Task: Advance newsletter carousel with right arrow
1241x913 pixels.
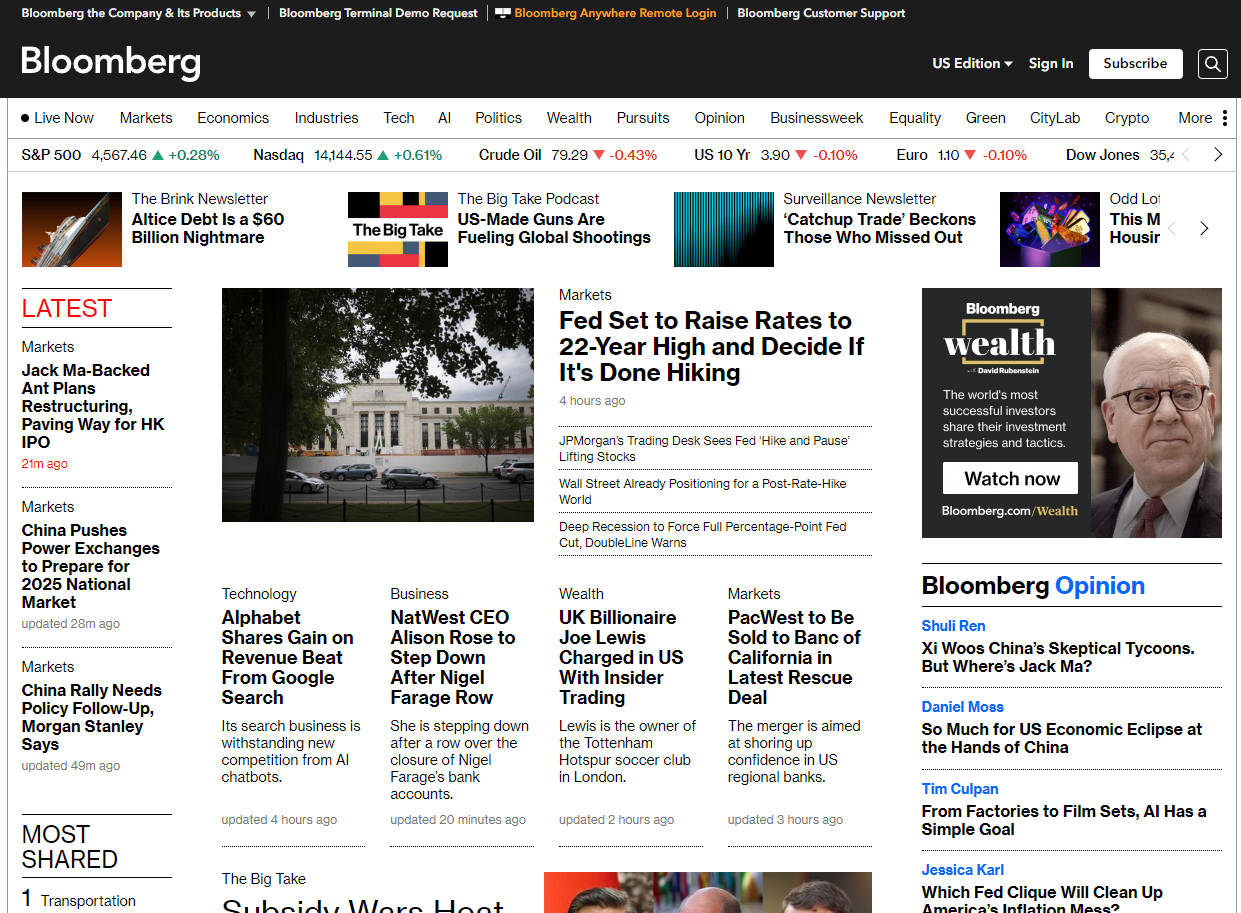Action: pyautogui.click(x=1204, y=229)
